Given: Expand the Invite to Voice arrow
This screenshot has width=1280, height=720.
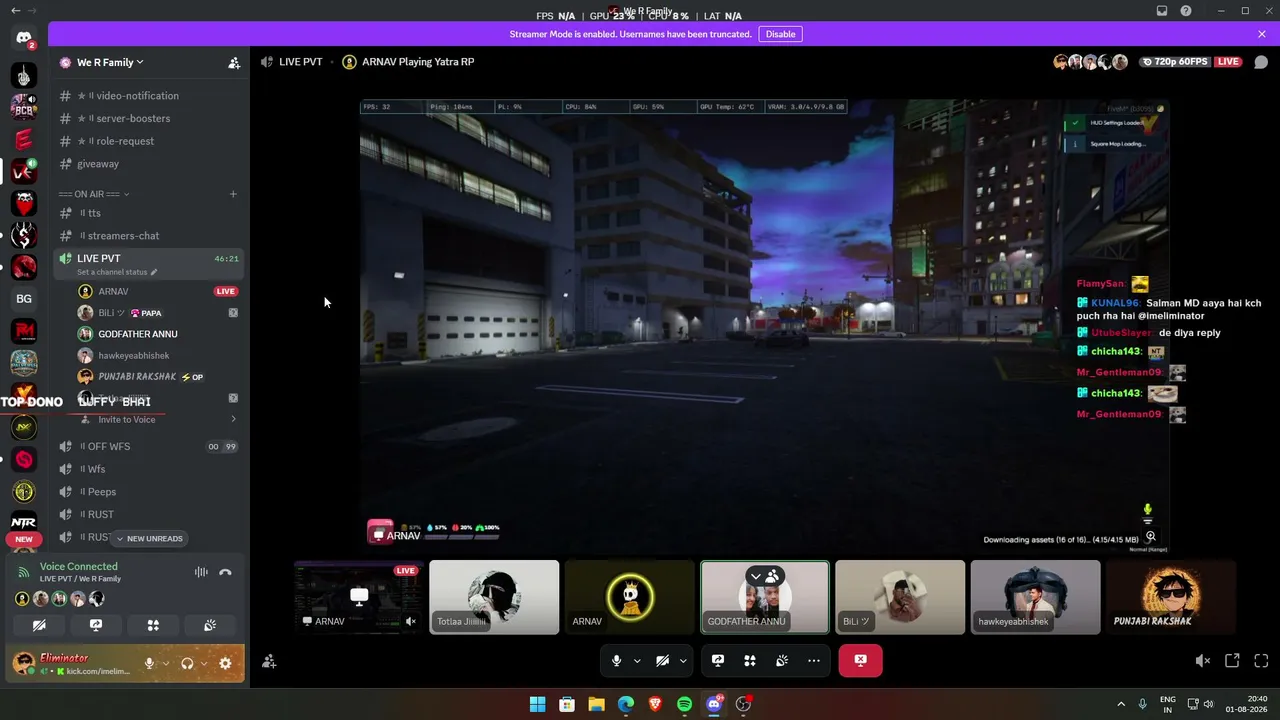Looking at the screenshot, I should tap(234, 419).
